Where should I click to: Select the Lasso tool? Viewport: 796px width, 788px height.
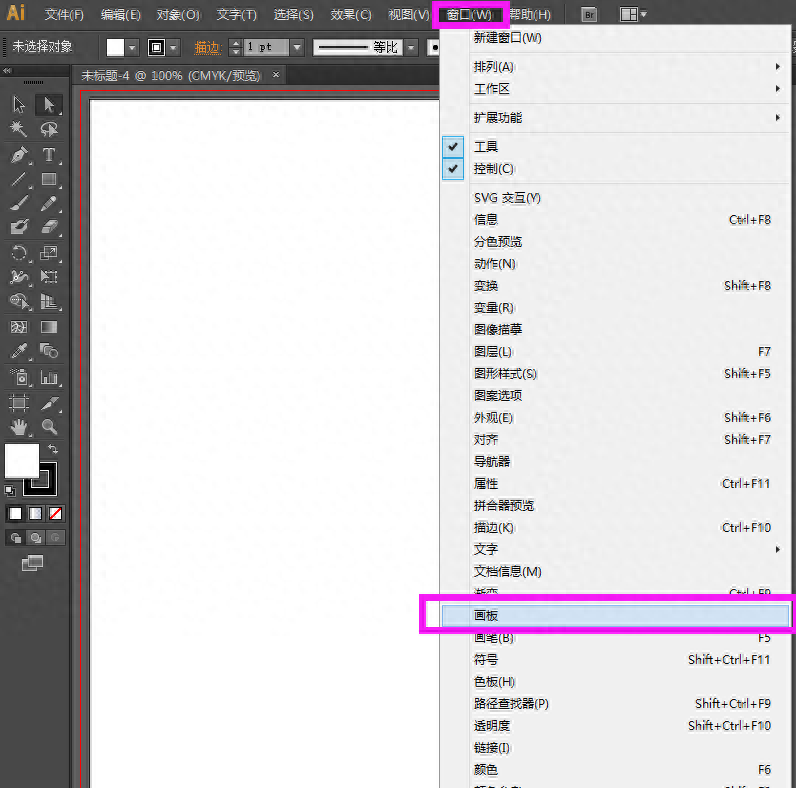[49, 129]
